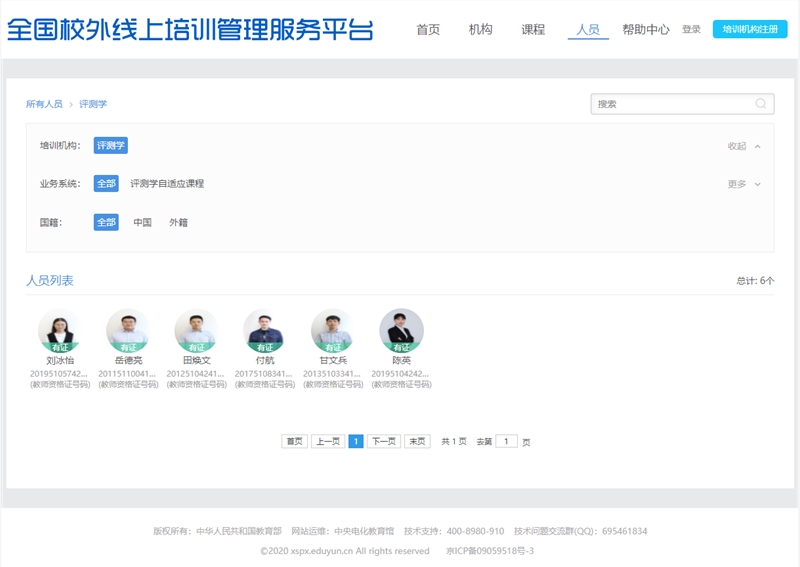Click the 下一页 pagination button
Viewport: 800px width, 567px height.
pos(384,441)
